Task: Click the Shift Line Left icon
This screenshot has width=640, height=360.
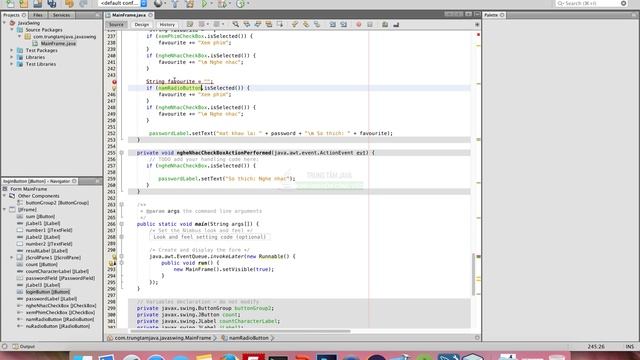Action: [x=333, y=24]
